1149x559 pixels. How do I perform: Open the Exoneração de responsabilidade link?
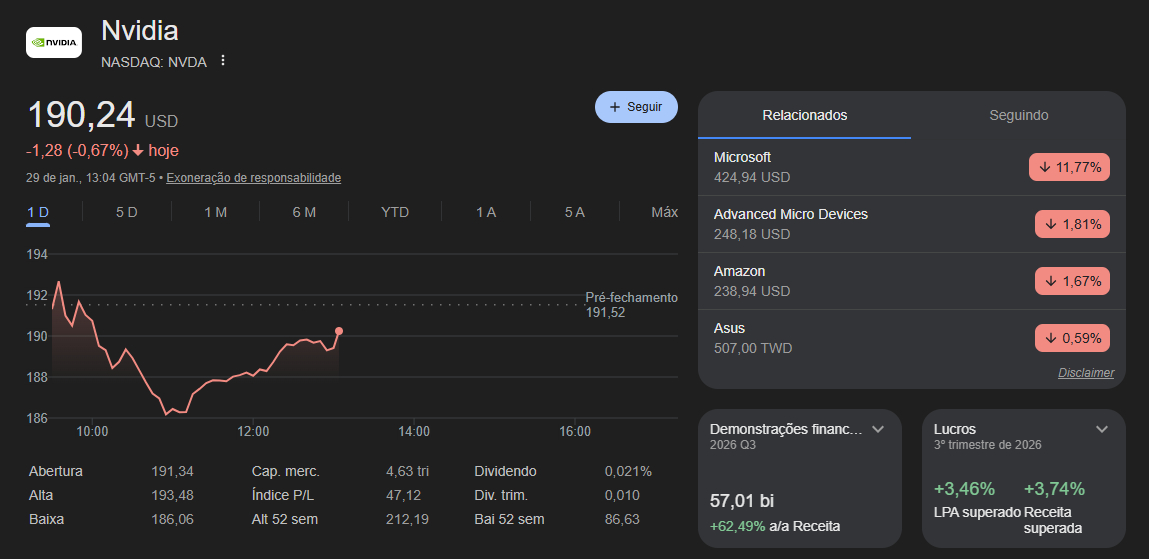[253, 178]
